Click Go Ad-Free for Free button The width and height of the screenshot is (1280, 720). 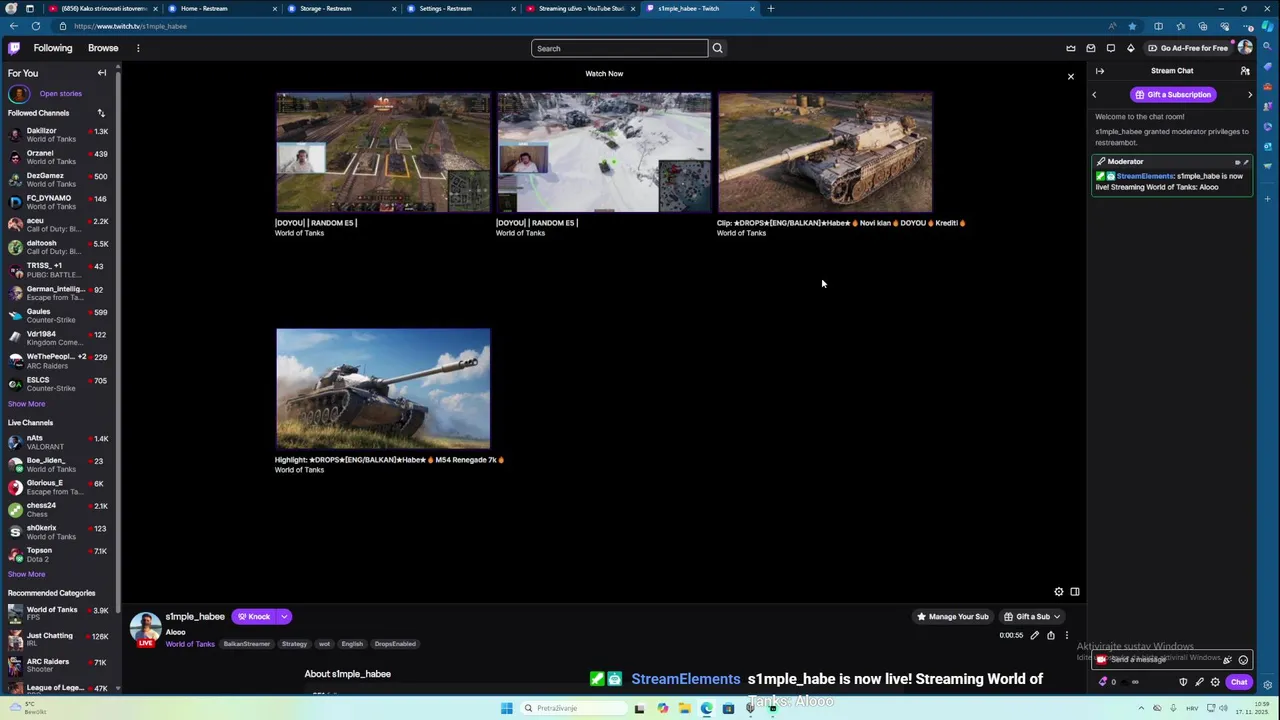[1188, 48]
